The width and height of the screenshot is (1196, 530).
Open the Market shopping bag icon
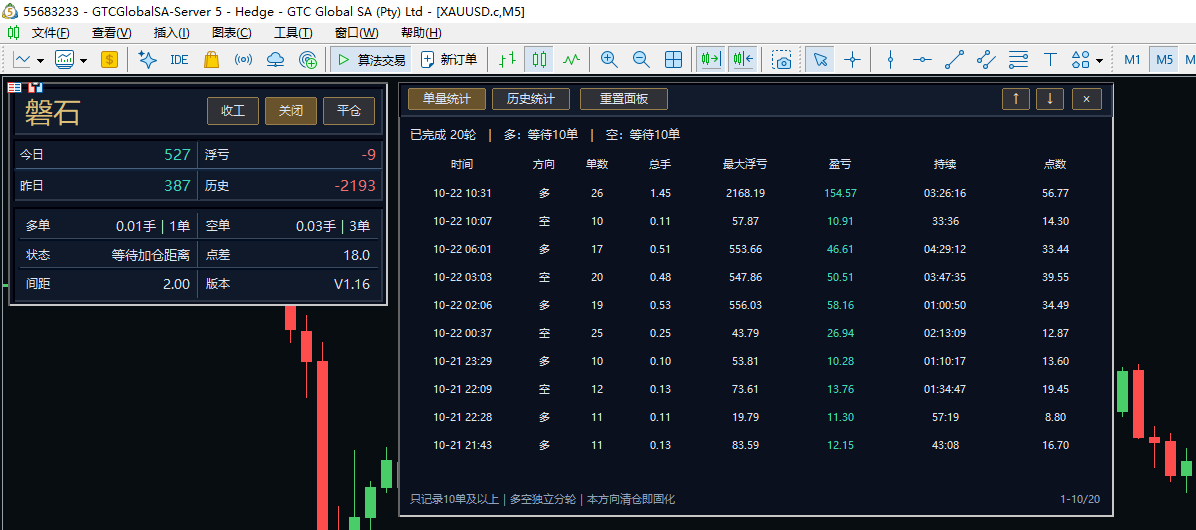211,59
